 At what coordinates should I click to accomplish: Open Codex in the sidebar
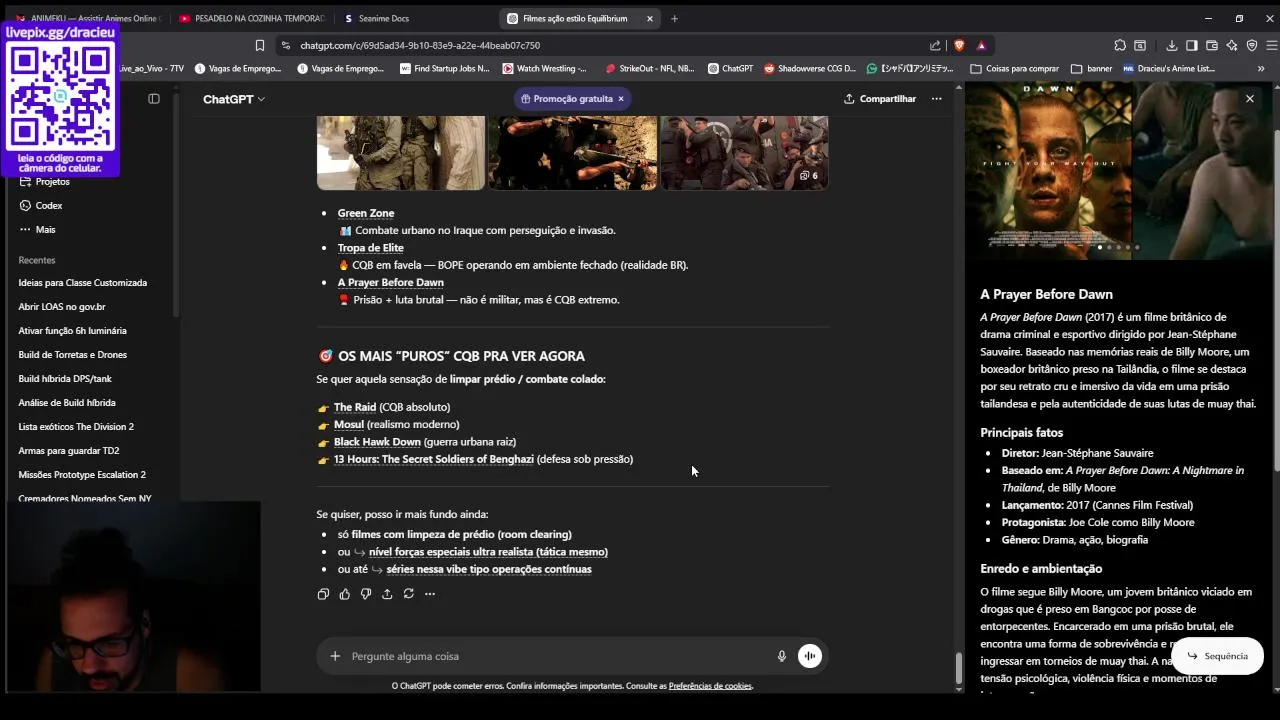(x=48, y=206)
